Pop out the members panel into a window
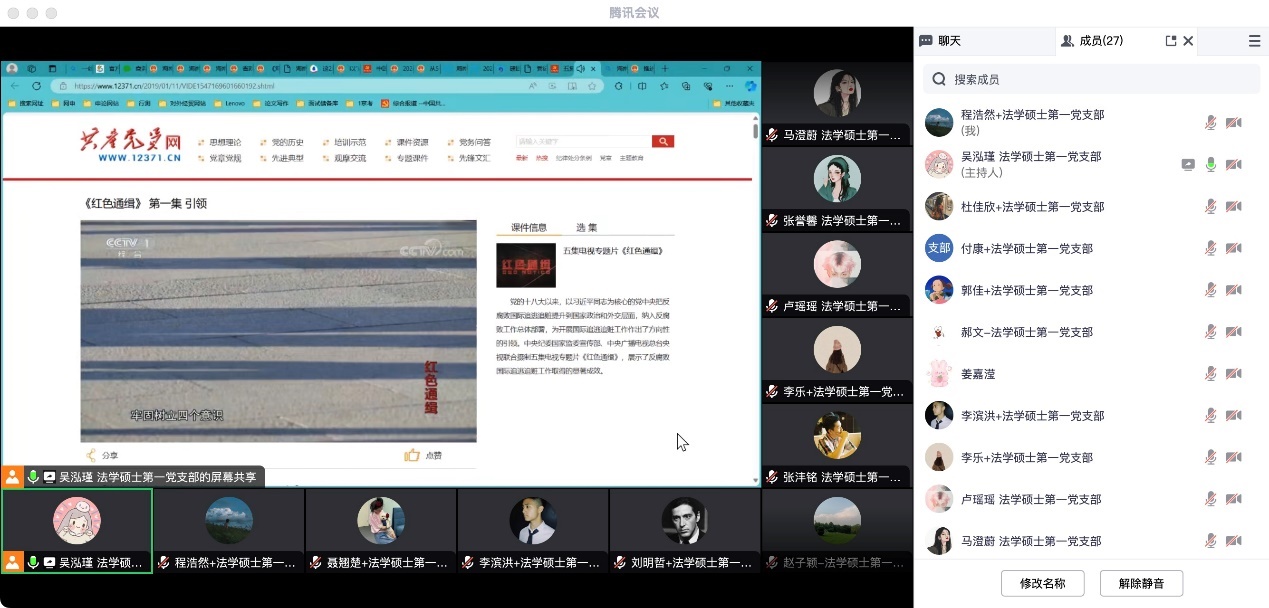This screenshot has height=608, width=1269. coord(1171,41)
